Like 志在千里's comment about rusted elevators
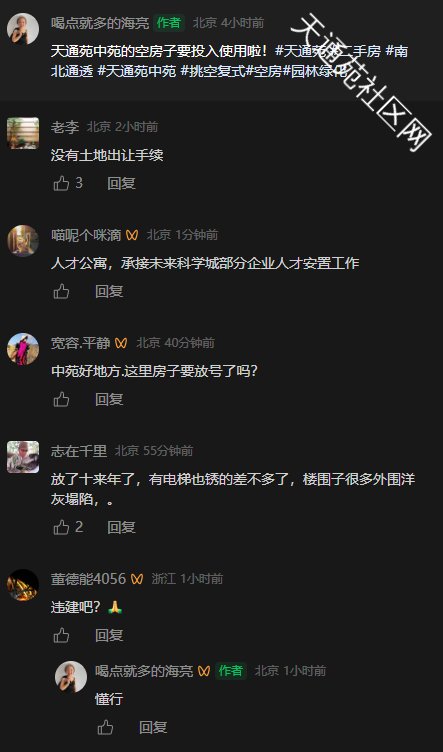The height and width of the screenshot is (752, 443). click(61, 527)
